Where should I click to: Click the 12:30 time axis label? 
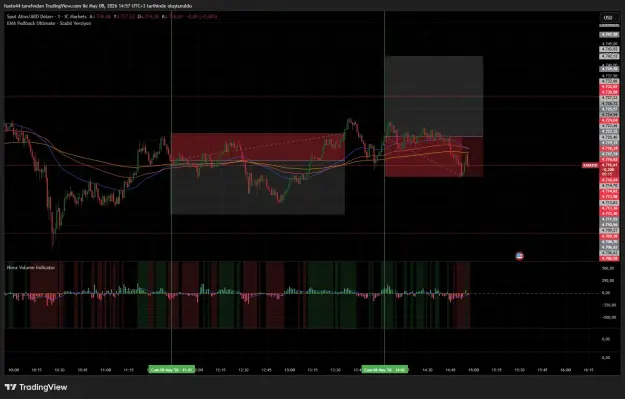tap(244, 370)
